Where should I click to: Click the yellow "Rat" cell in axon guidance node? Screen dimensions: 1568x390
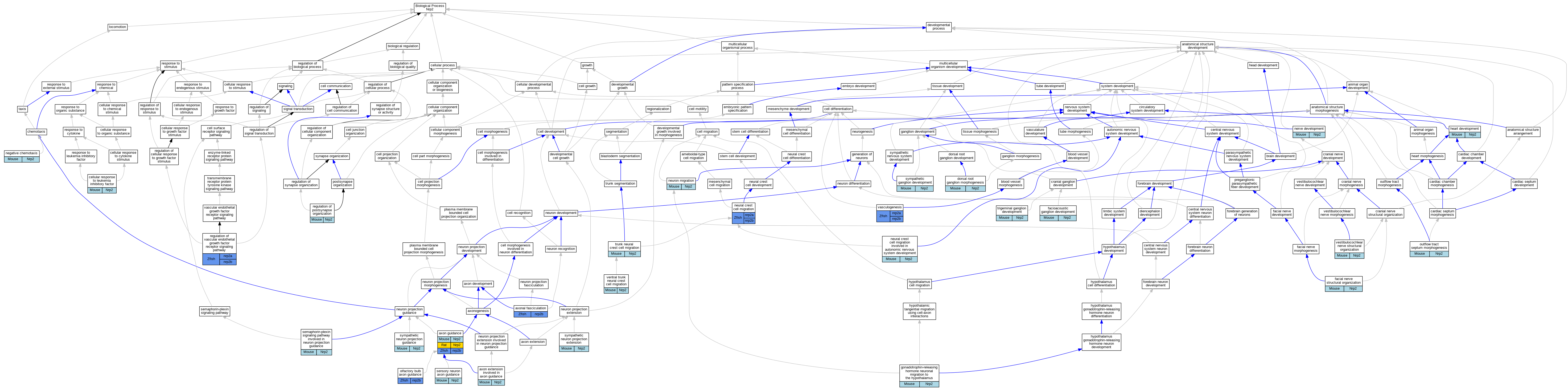(444, 345)
